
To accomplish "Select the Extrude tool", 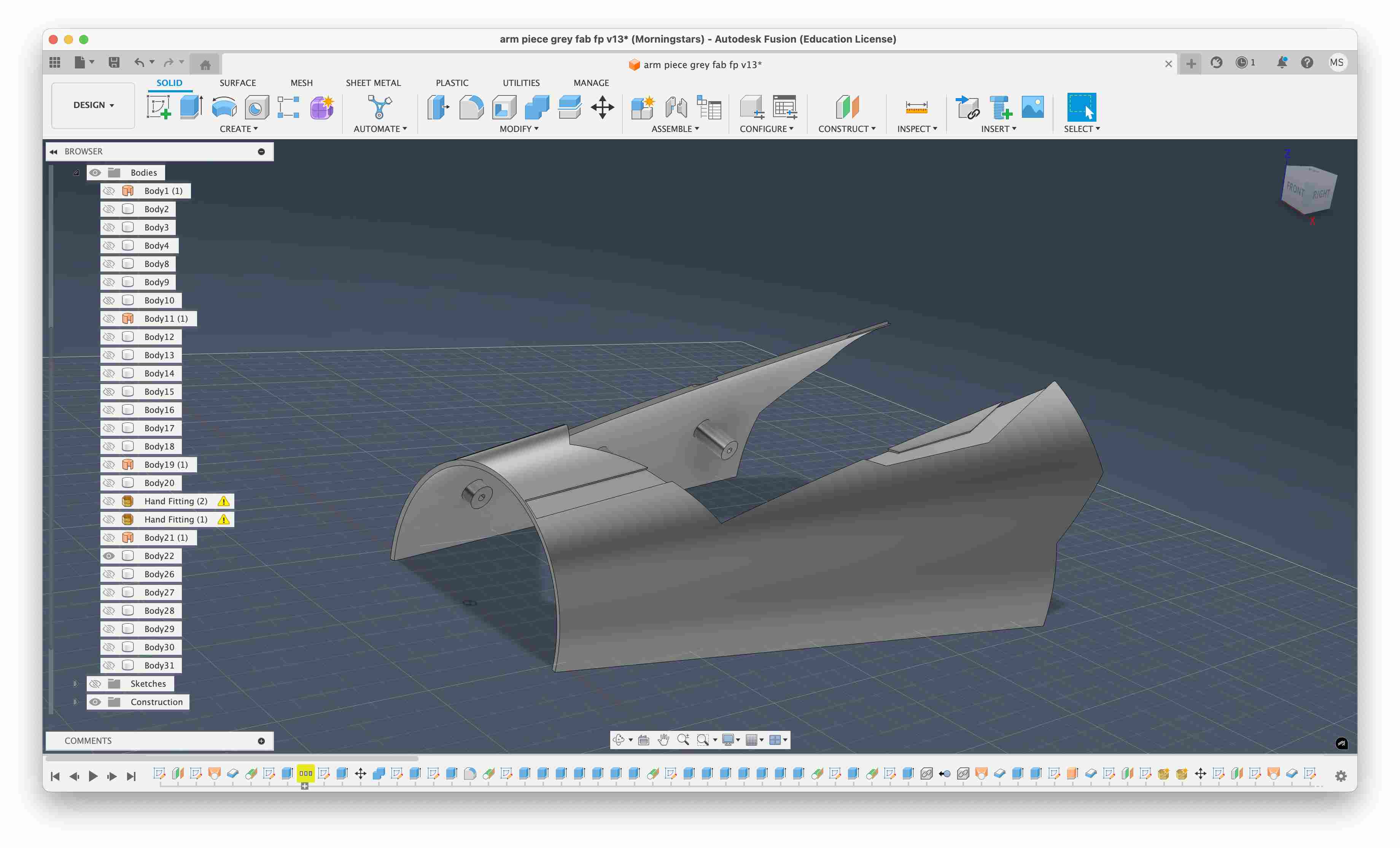I will [x=191, y=107].
